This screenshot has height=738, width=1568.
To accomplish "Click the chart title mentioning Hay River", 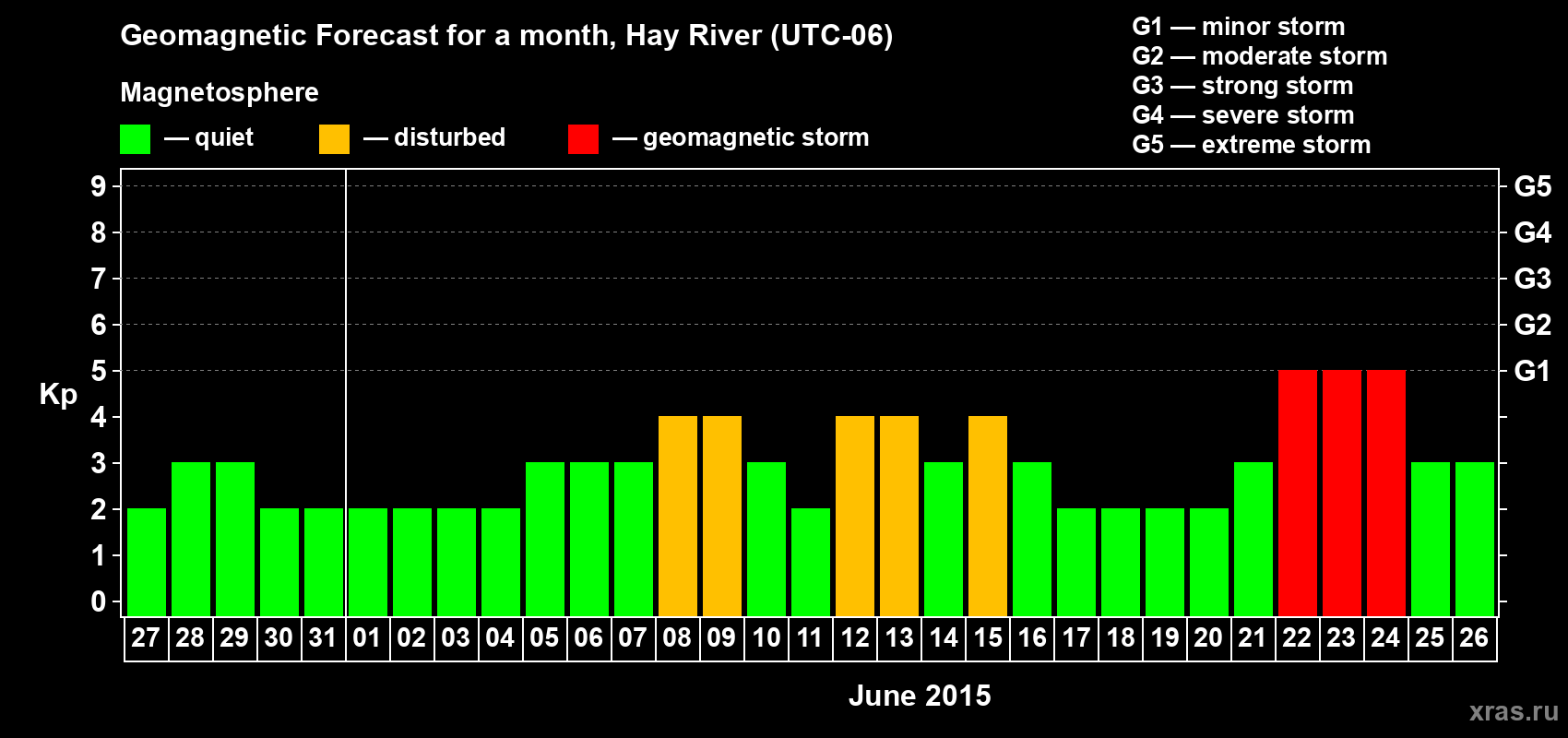I will (x=506, y=36).
